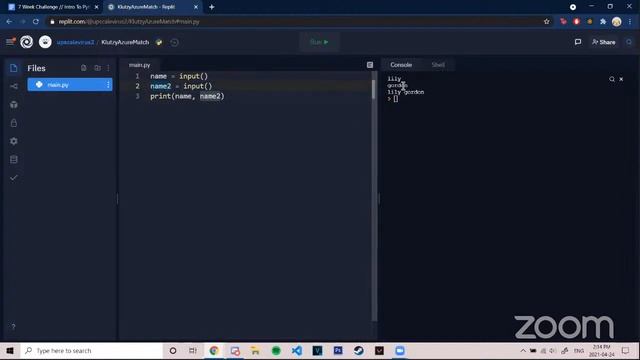The height and width of the screenshot is (360, 640).
Task: Open the main.py row options menu
Action: pyautogui.click(x=108, y=84)
